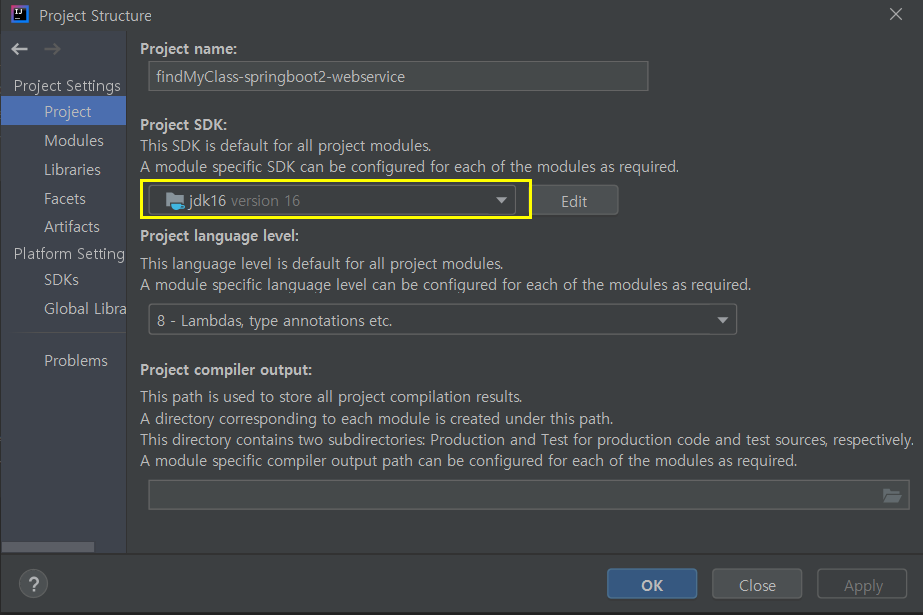Open the help question mark icon

pyautogui.click(x=34, y=584)
